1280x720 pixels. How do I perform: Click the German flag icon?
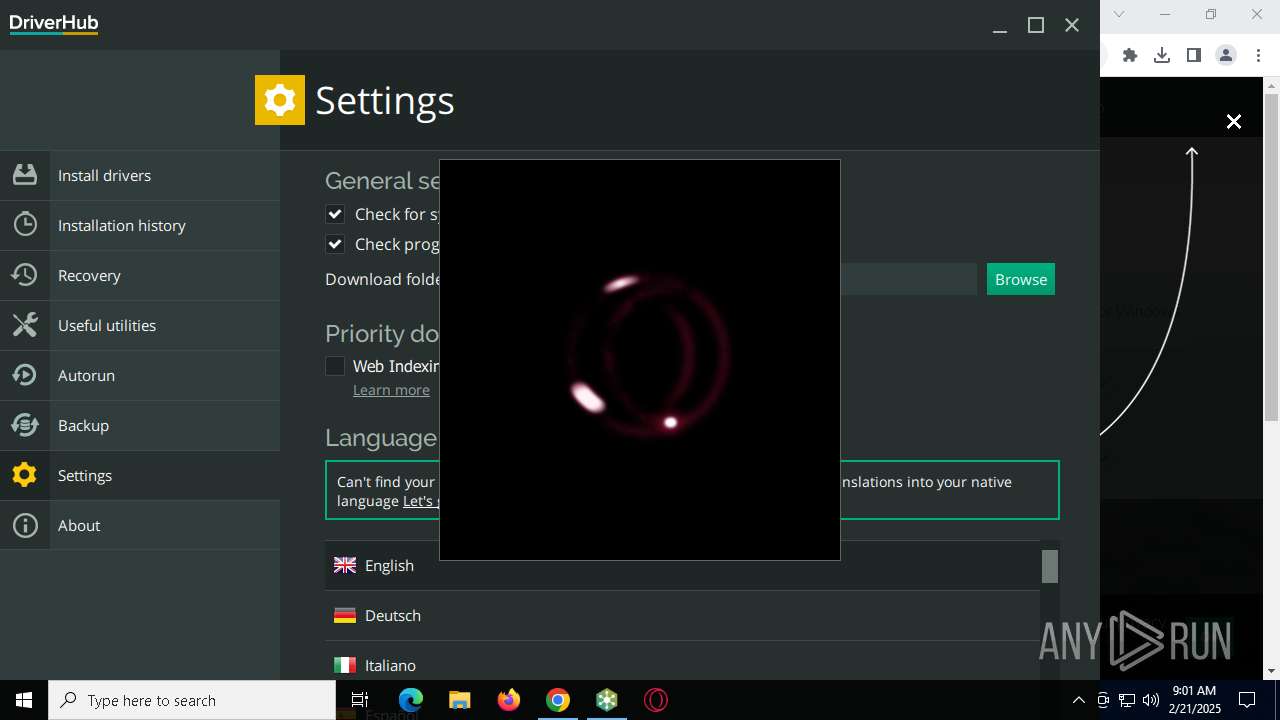345,615
